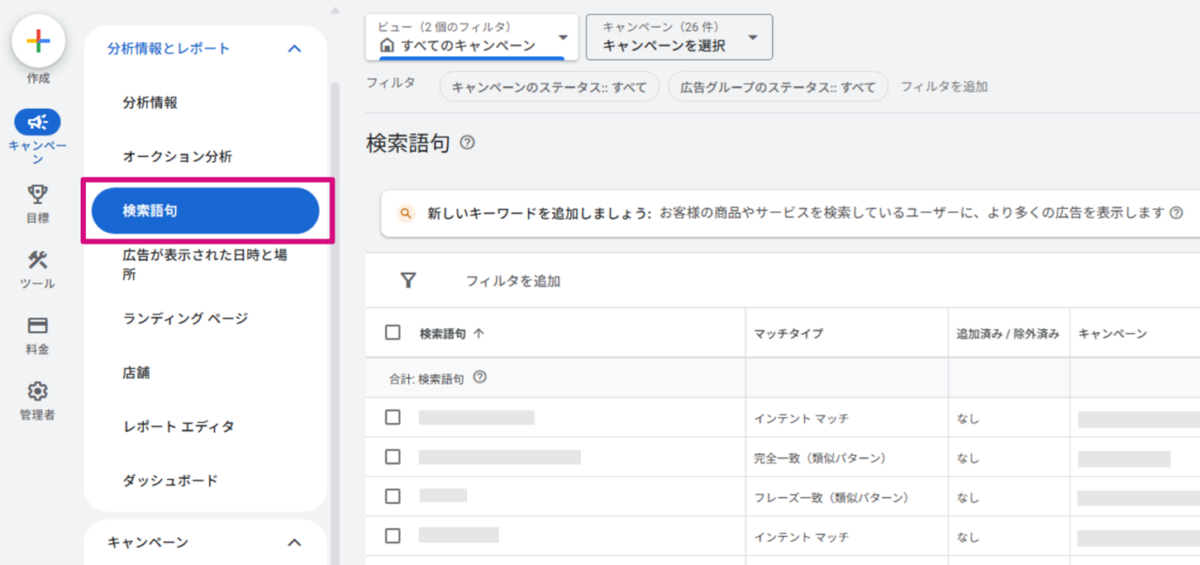Open the Goals (目標) trophy icon

pos(38,194)
